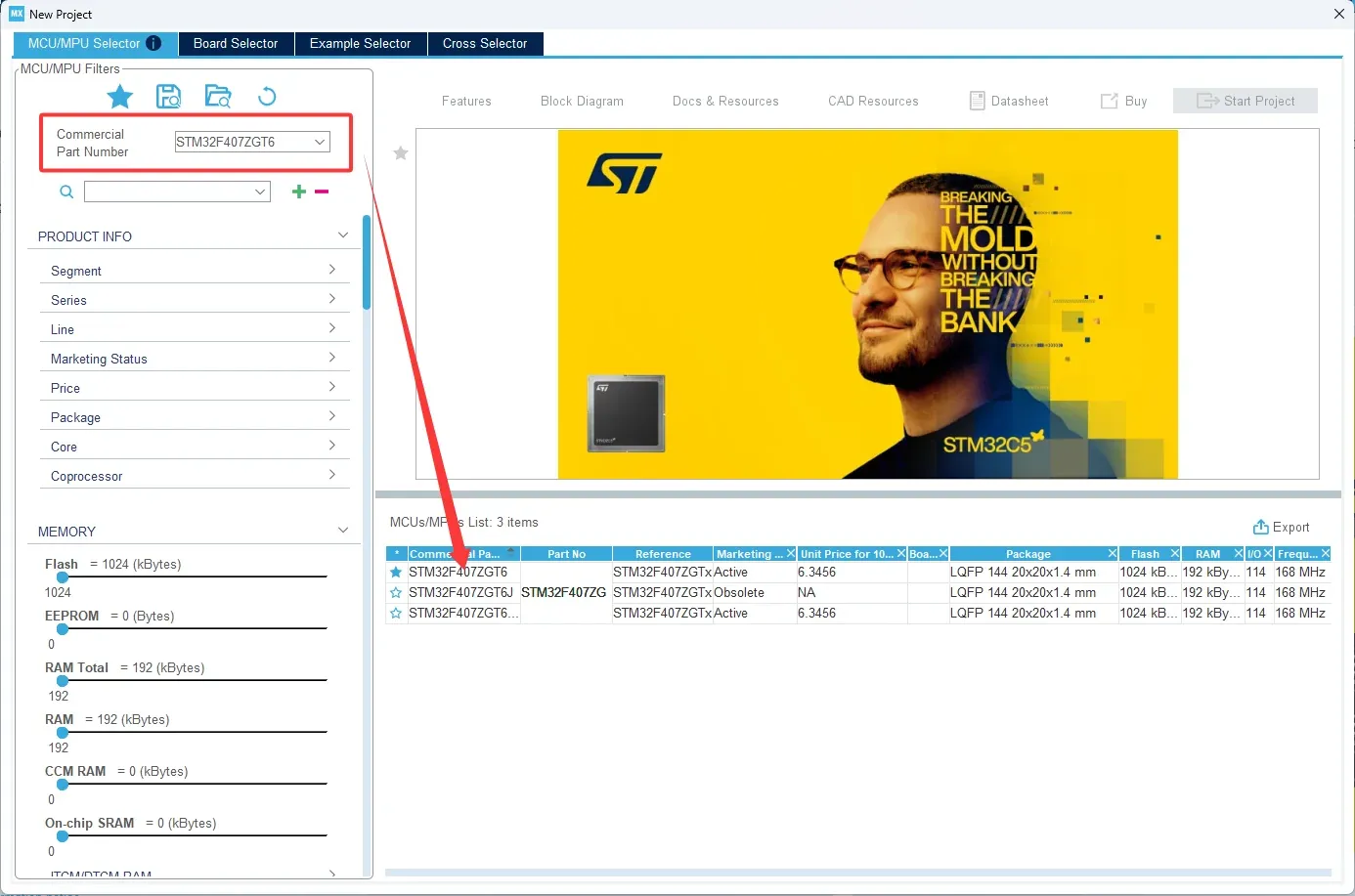The width and height of the screenshot is (1355, 896).
Task: Open the Commercial Part Number dropdown
Action: [x=319, y=142]
